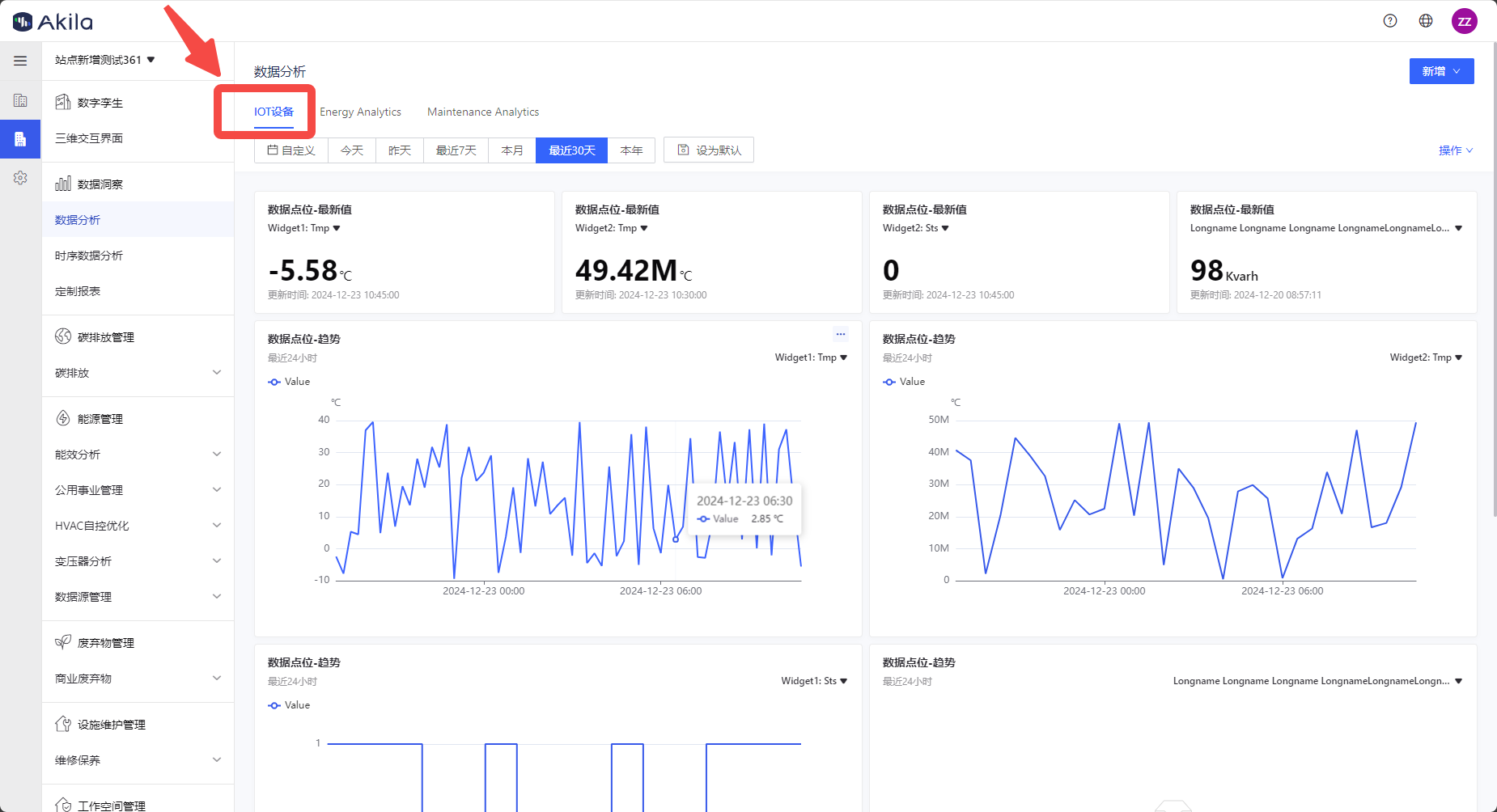Click the save icon in 设为默认 button
This screenshot has width=1497, height=812.
tap(684, 150)
